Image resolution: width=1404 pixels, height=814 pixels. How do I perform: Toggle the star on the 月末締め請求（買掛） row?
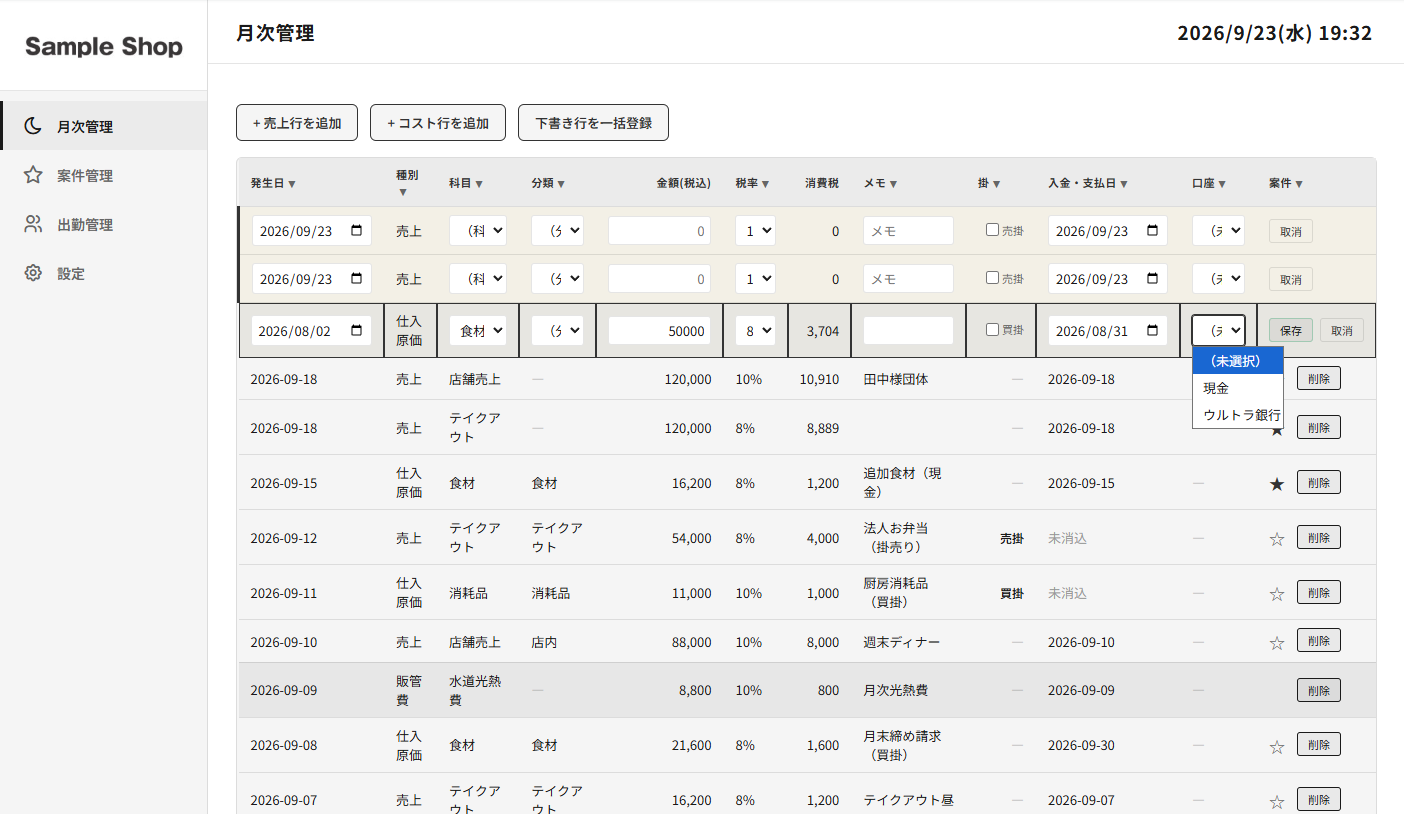[1277, 747]
